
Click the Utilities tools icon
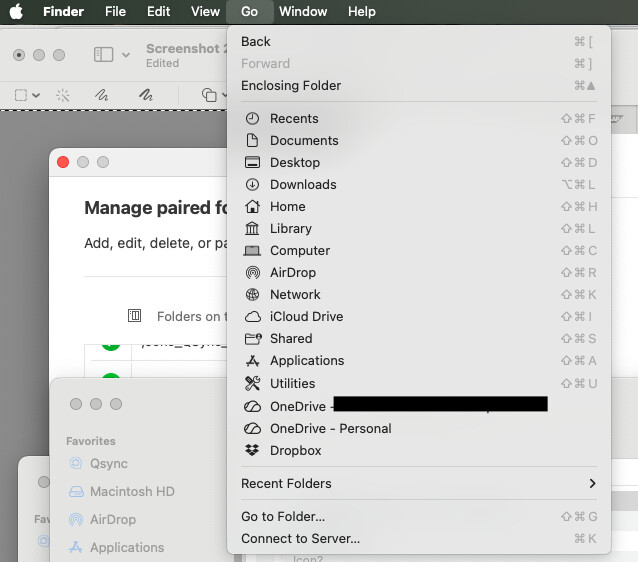coord(252,384)
